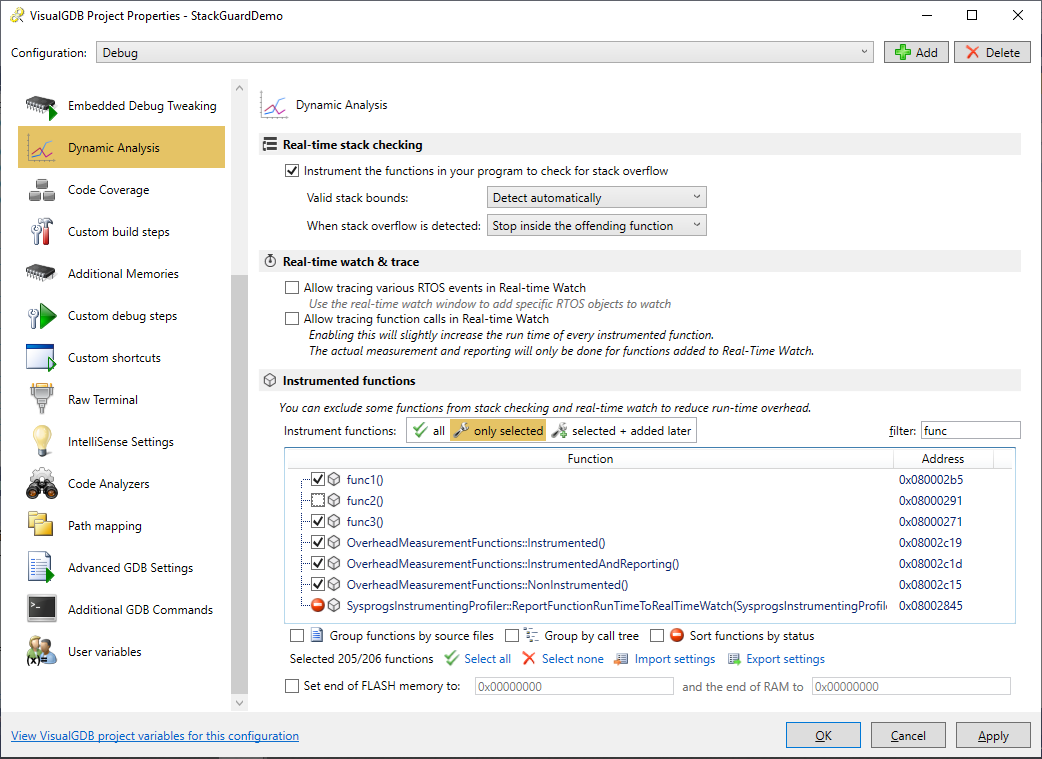Click the Code Coverage icon in sidebar

(x=41, y=190)
